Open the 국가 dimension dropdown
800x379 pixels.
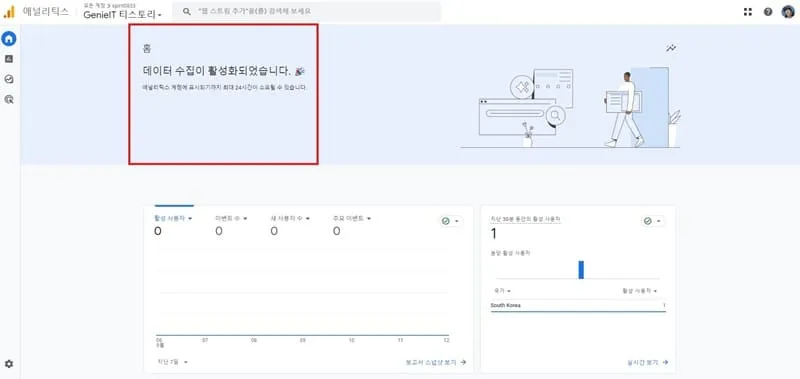502,291
